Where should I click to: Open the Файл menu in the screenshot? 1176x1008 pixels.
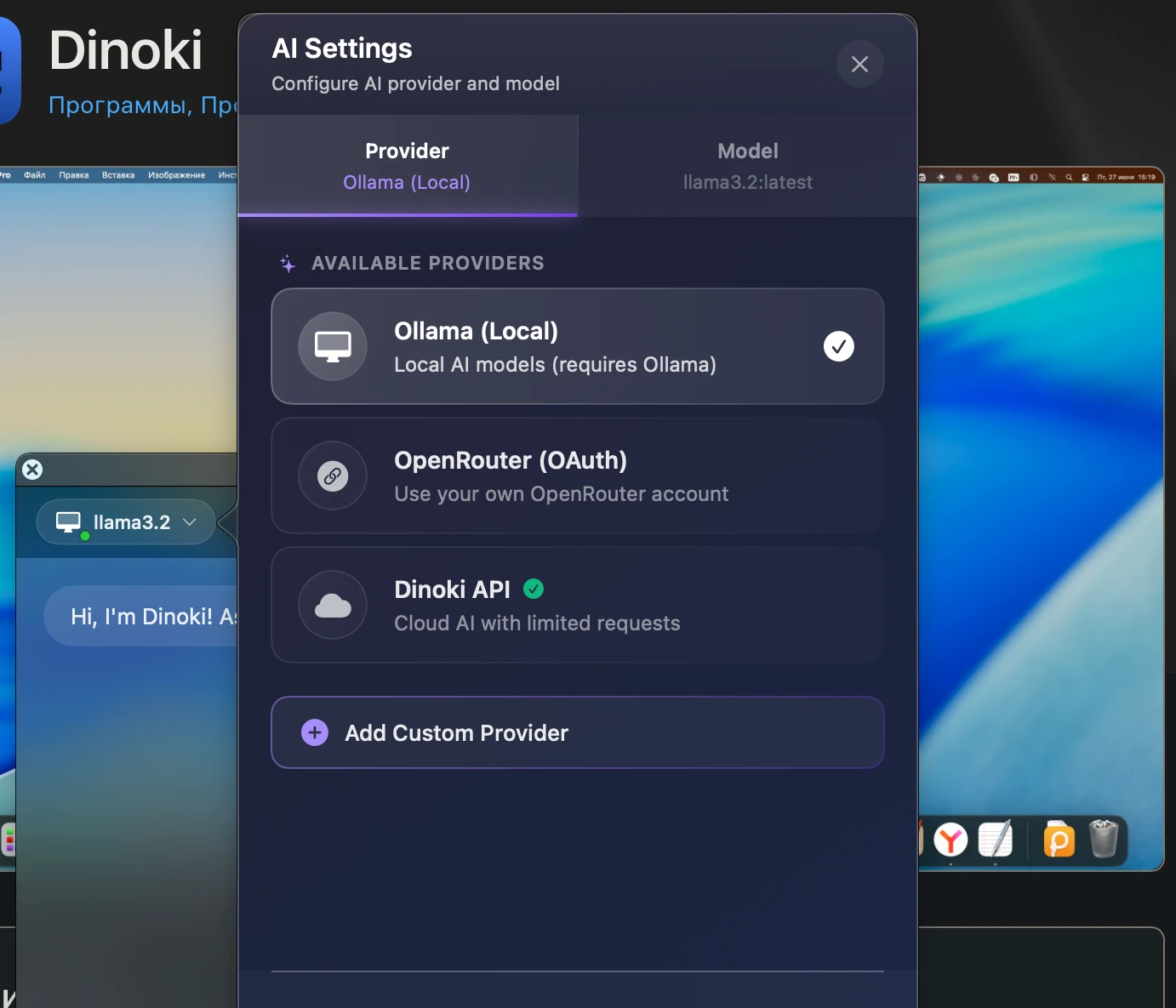(x=35, y=175)
